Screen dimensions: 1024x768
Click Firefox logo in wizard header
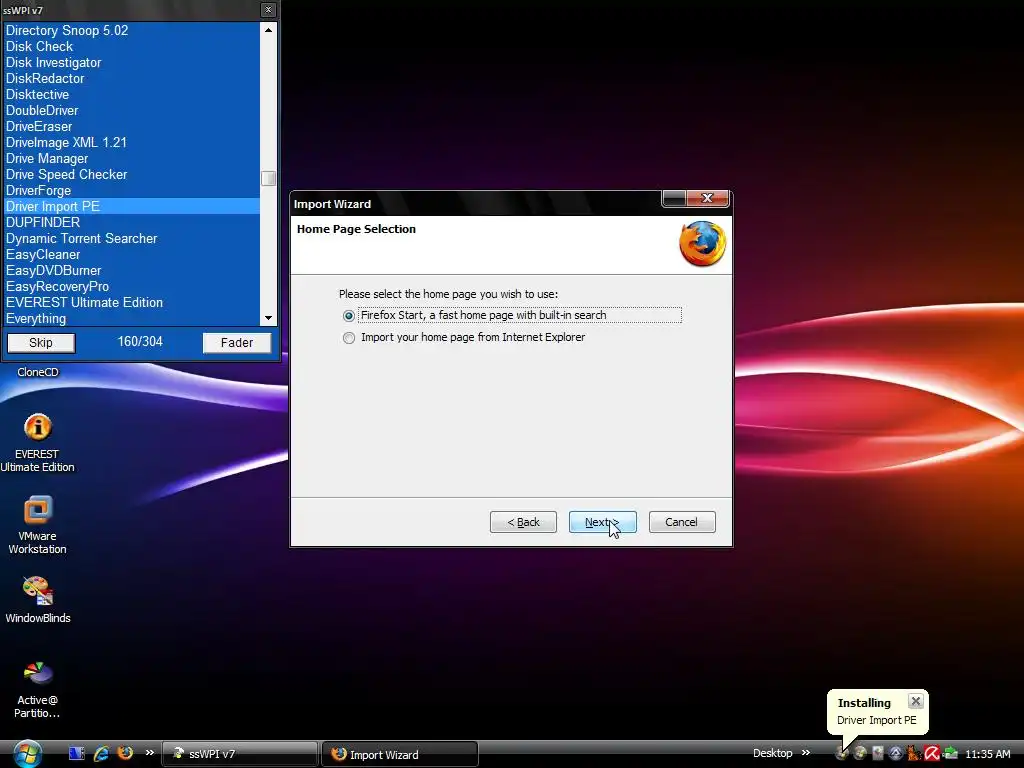pos(703,244)
